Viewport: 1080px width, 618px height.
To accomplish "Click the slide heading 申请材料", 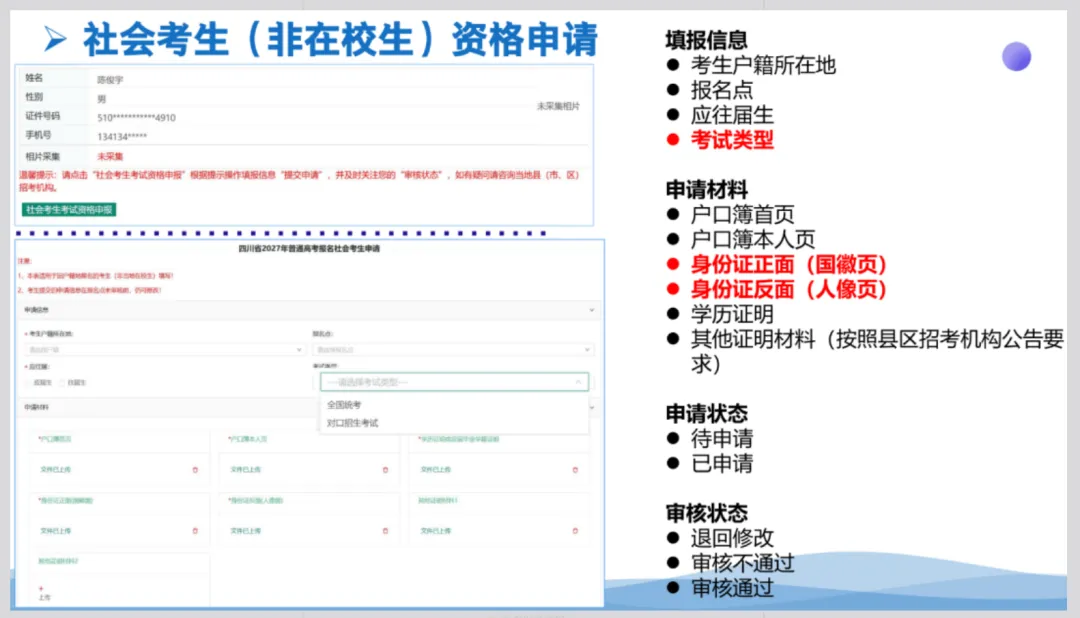I will click(706, 189).
